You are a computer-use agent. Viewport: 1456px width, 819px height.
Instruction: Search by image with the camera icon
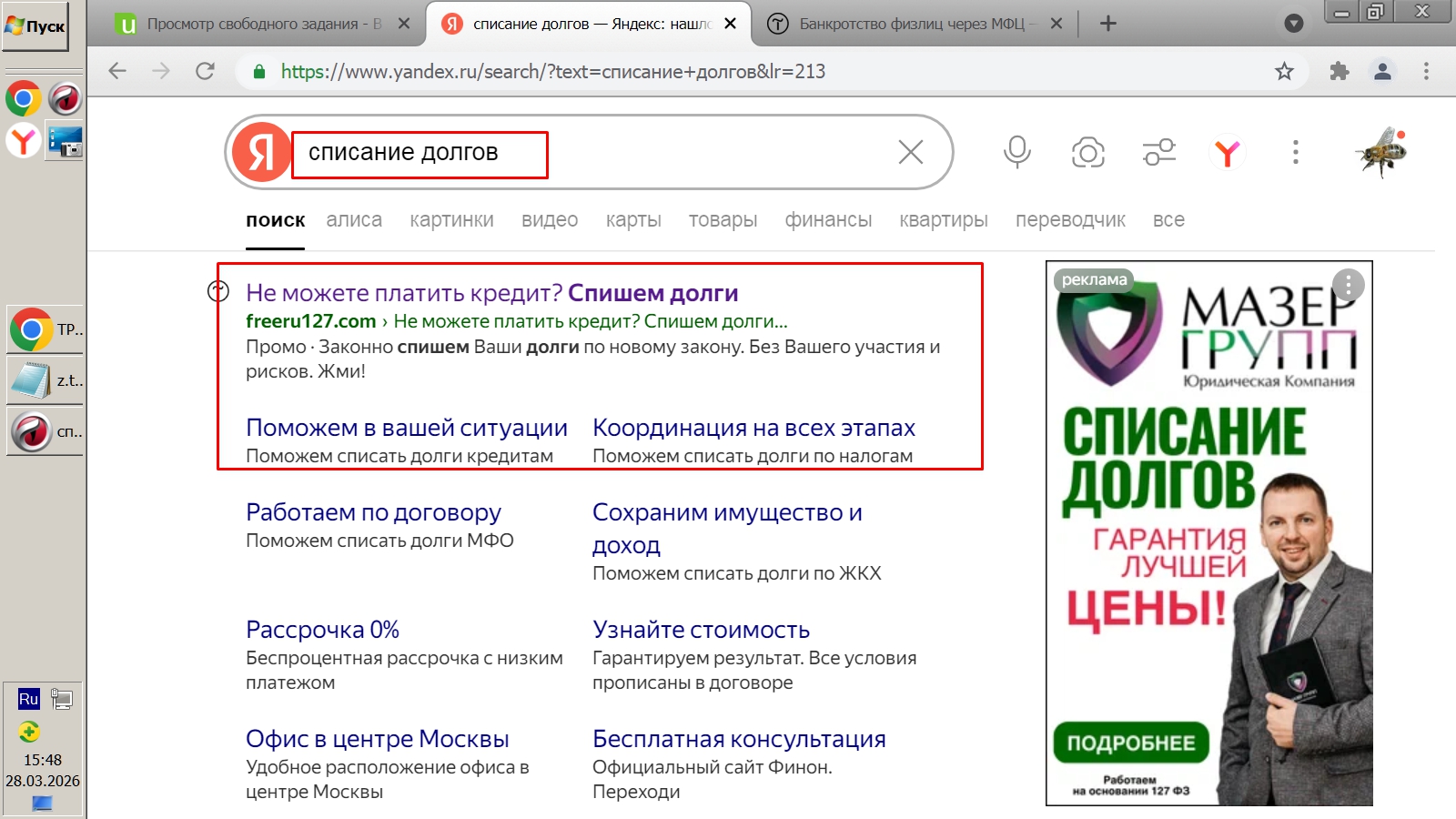pos(1087,152)
